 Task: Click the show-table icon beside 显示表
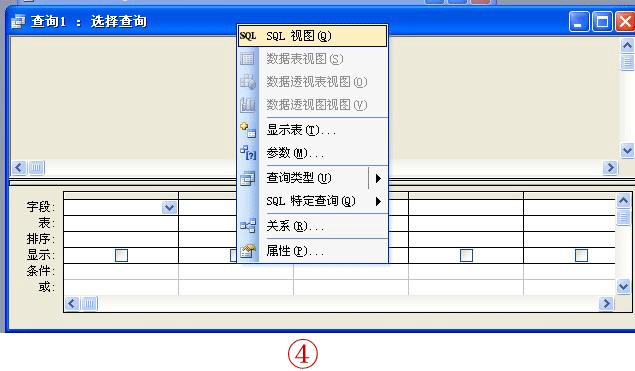click(x=248, y=130)
